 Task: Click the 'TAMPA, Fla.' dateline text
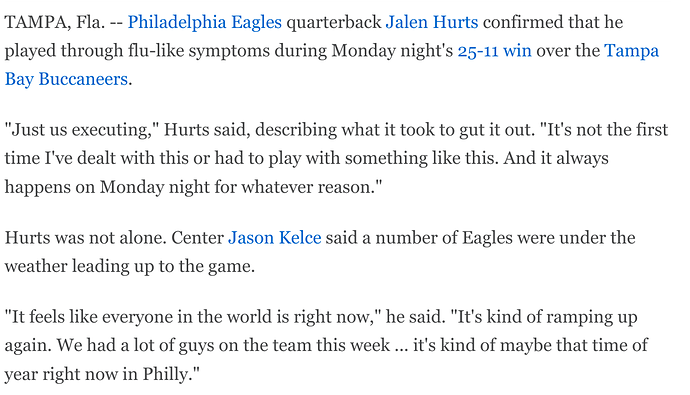pos(55,23)
